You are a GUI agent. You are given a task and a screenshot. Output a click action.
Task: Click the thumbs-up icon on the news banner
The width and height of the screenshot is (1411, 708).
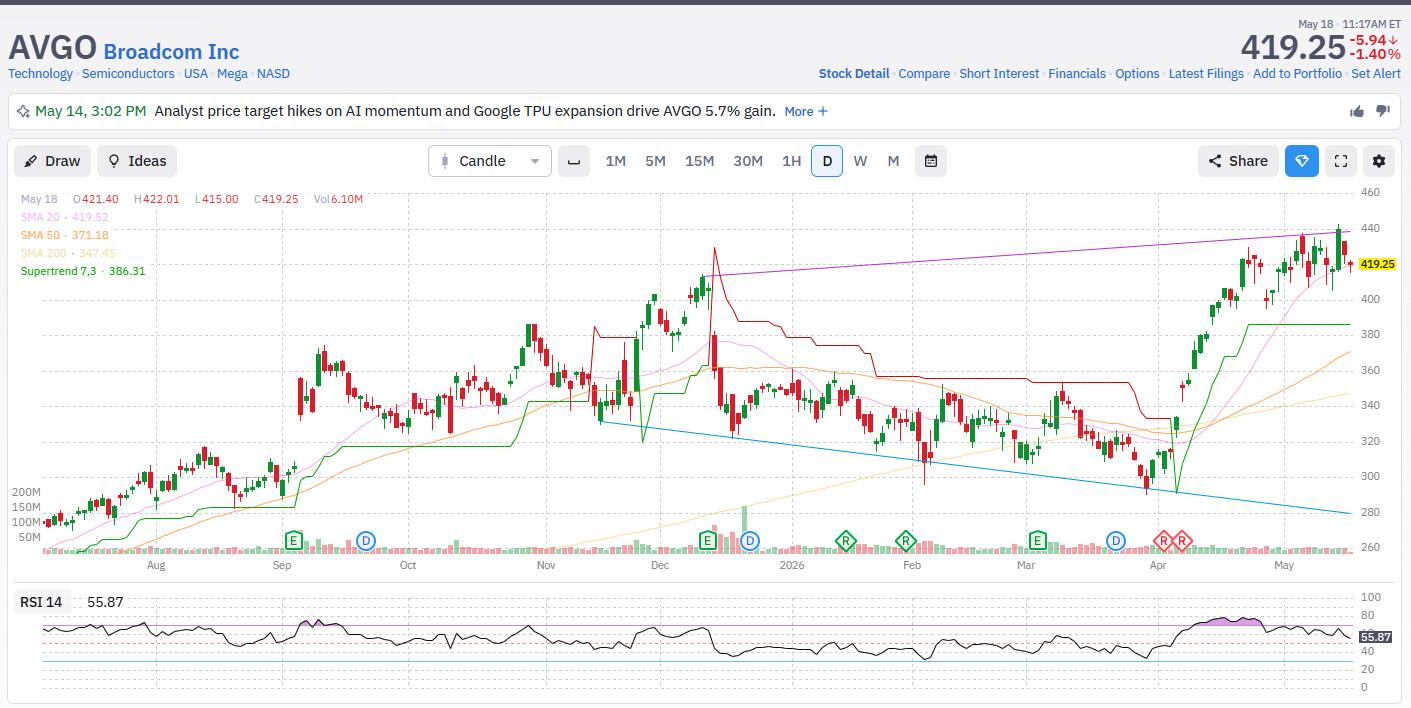(1357, 111)
